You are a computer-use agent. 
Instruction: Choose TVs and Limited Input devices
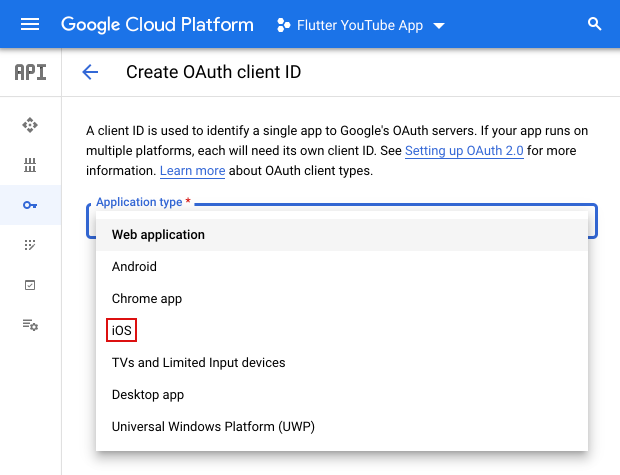tap(198, 363)
